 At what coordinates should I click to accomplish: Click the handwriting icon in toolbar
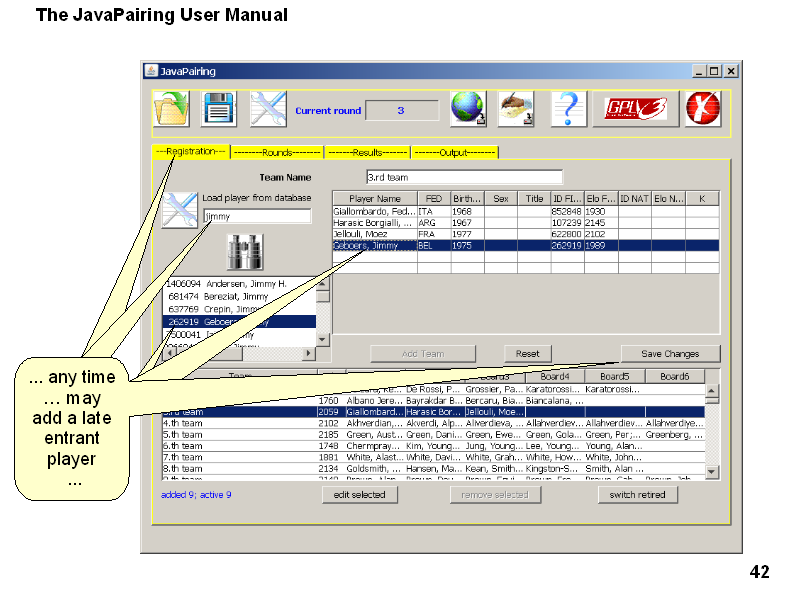pyautogui.click(x=516, y=109)
